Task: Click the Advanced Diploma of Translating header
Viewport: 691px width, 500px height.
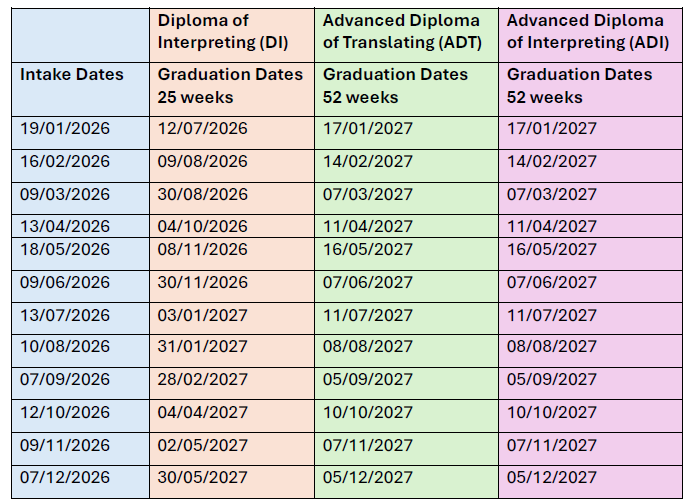Action: (401, 31)
